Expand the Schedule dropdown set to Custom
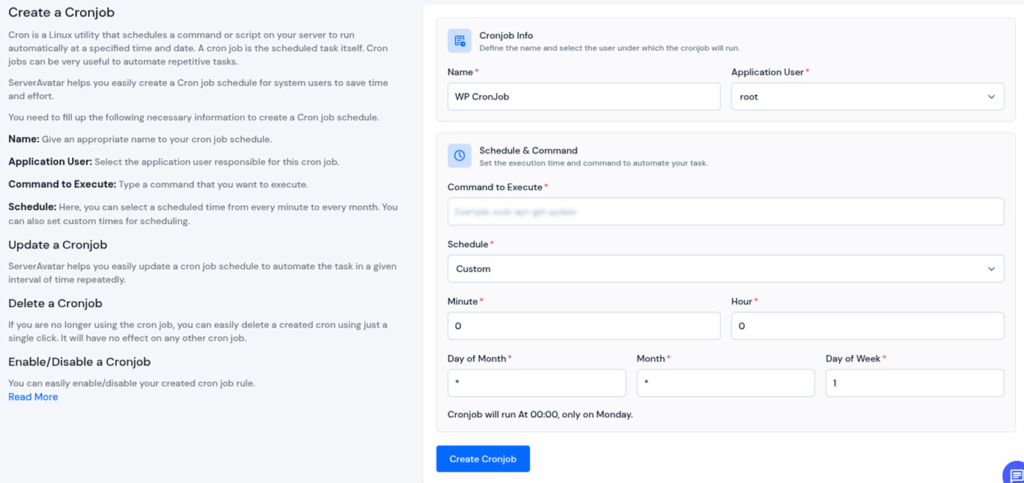 point(725,269)
